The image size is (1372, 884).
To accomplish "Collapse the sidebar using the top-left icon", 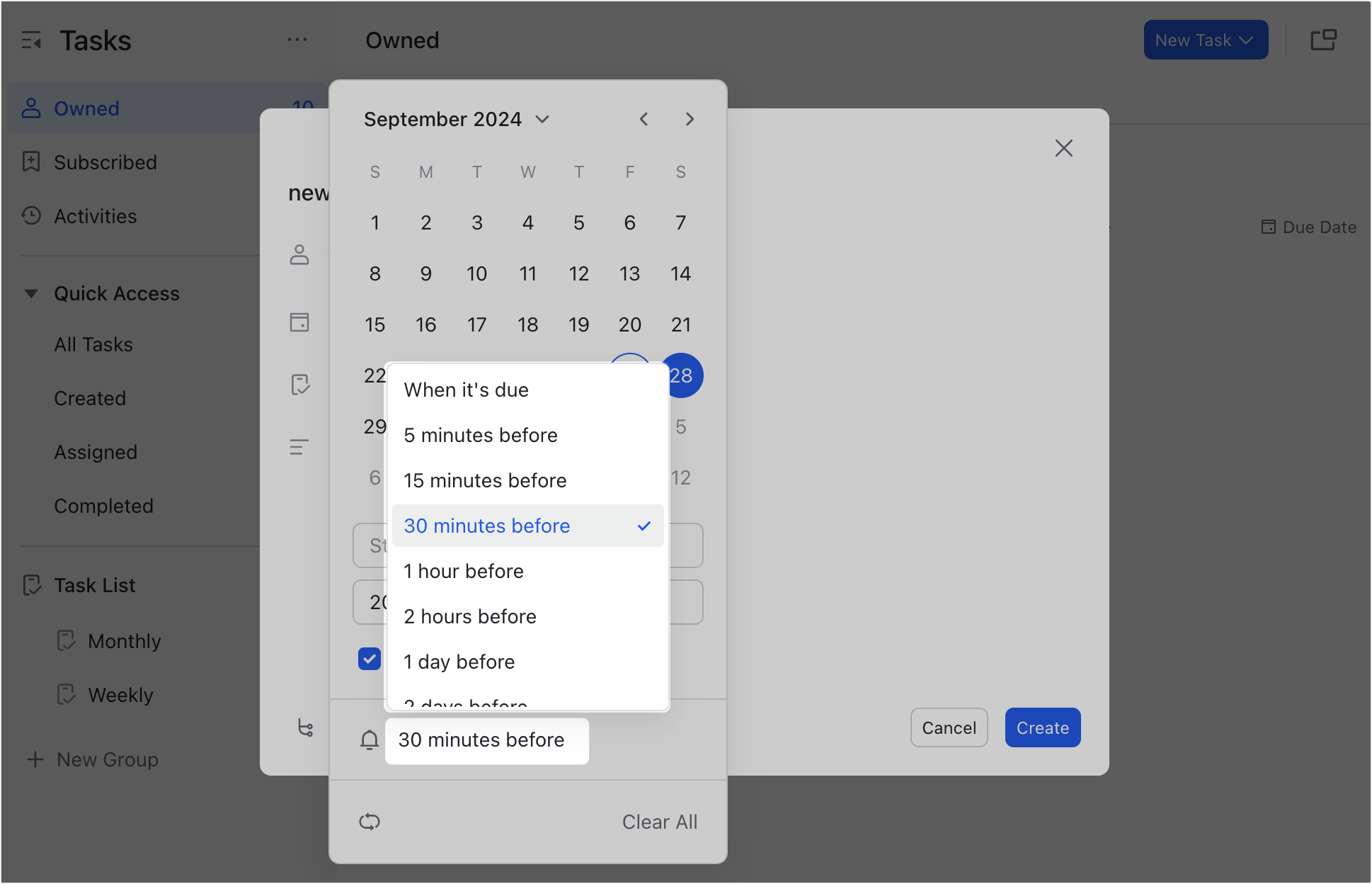I will point(31,40).
